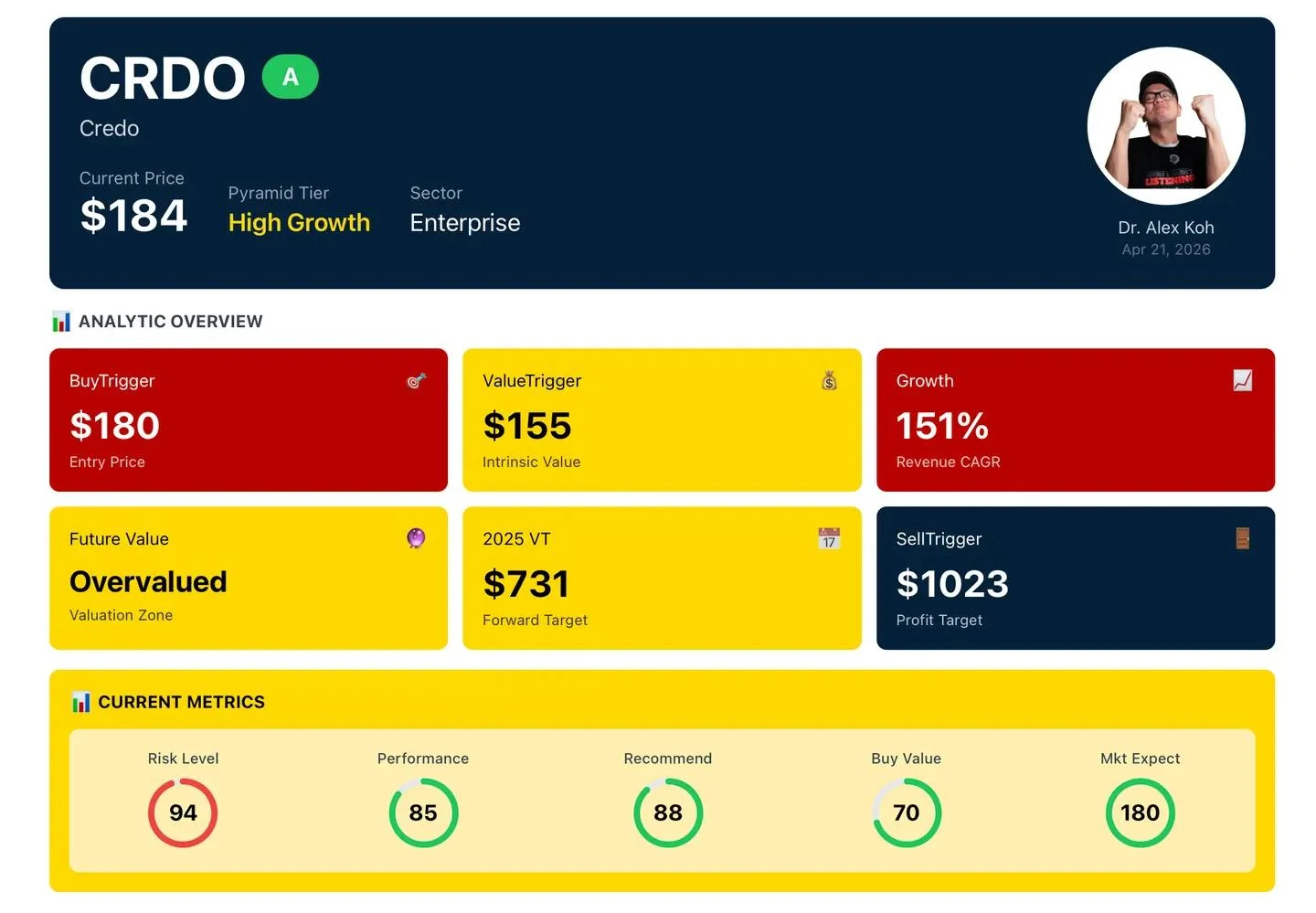Select the Performance 85 gauge
The width and height of the screenshot is (1316, 913).
click(423, 812)
